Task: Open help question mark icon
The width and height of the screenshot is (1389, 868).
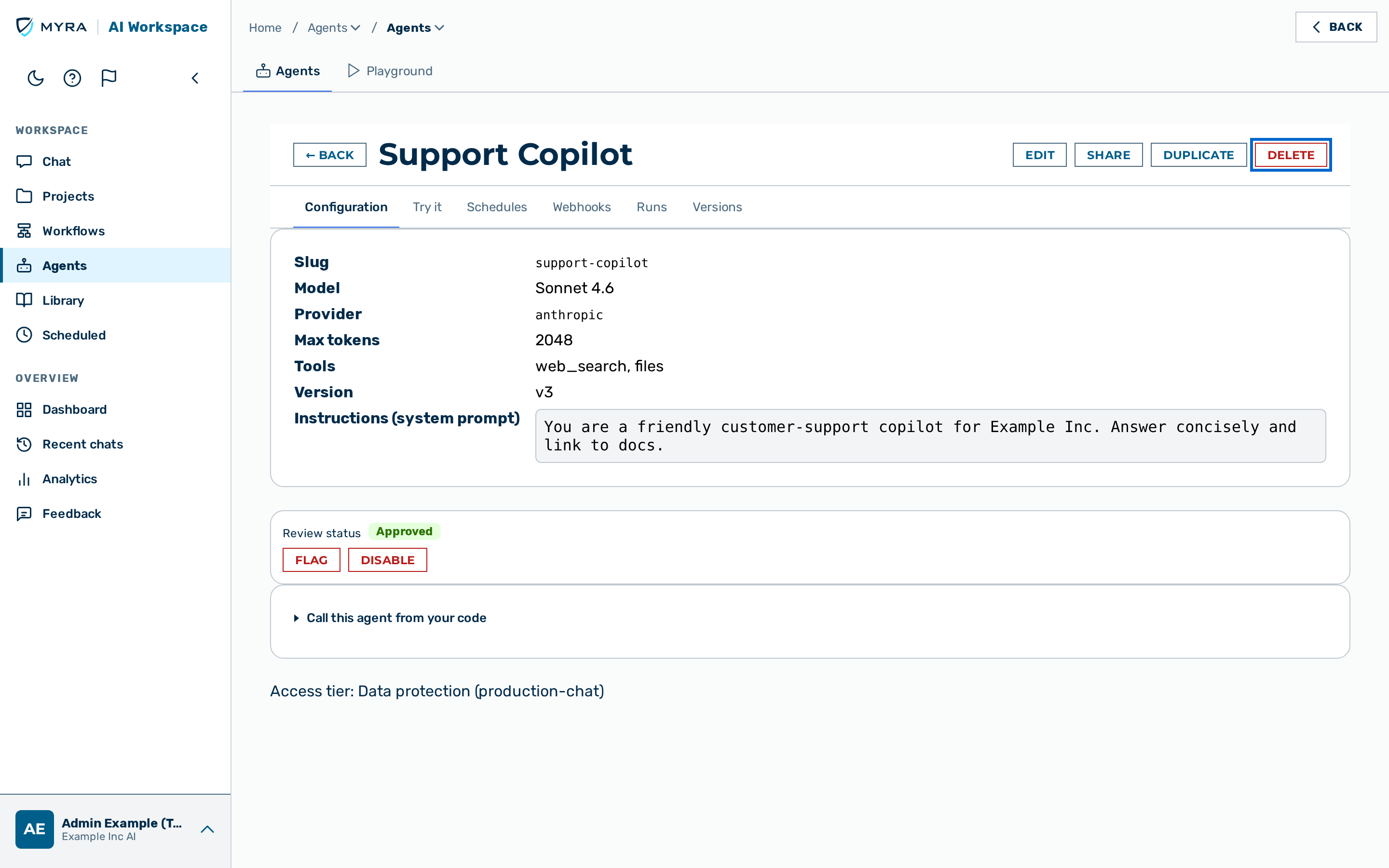Action: click(72, 78)
